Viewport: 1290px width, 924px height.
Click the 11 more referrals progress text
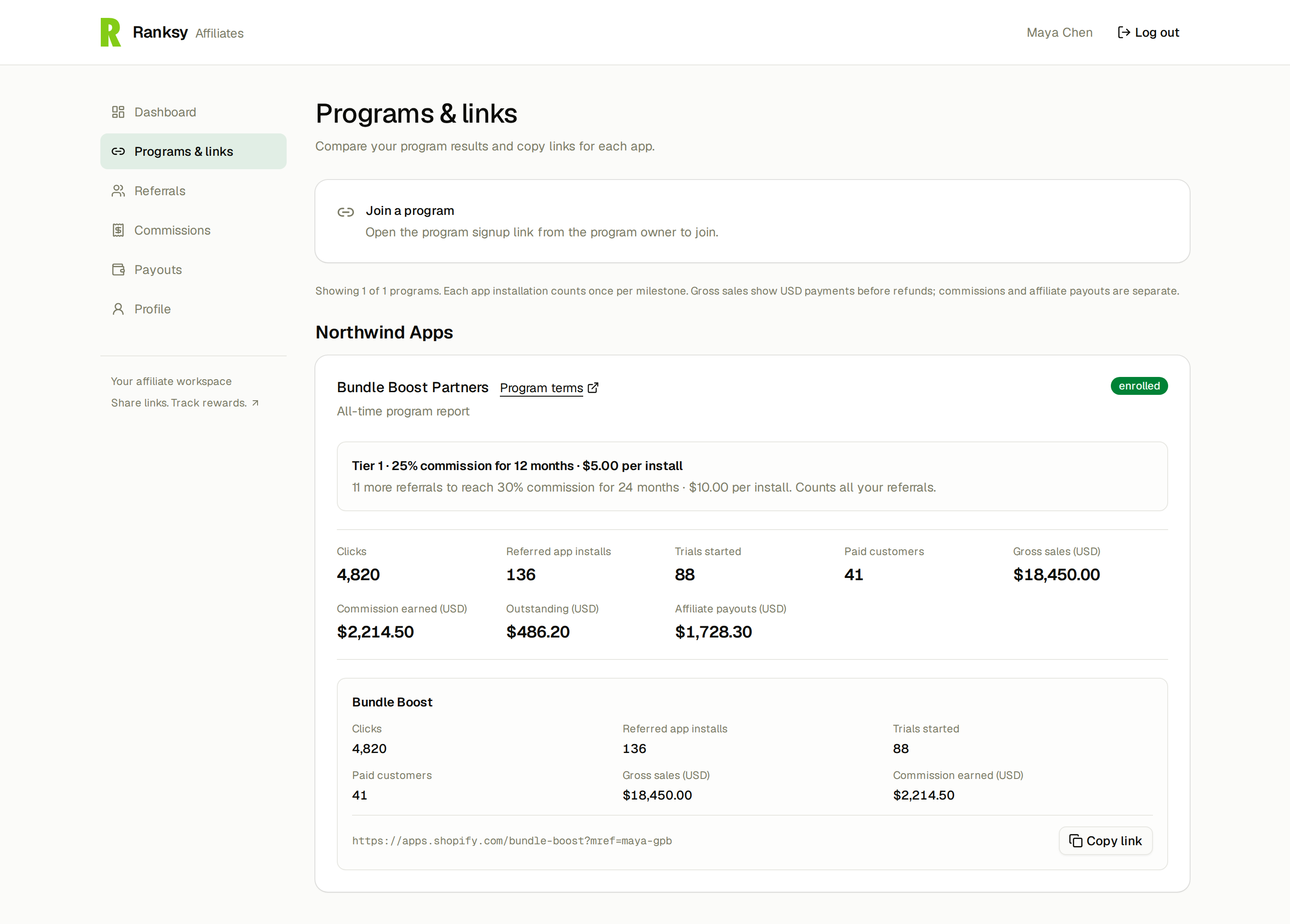pos(644,488)
